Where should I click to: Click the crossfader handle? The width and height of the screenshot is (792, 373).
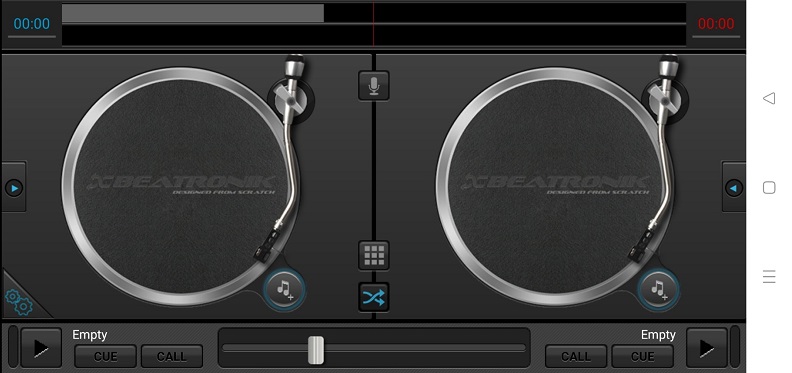pyautogui.click(x=316, y=349)
